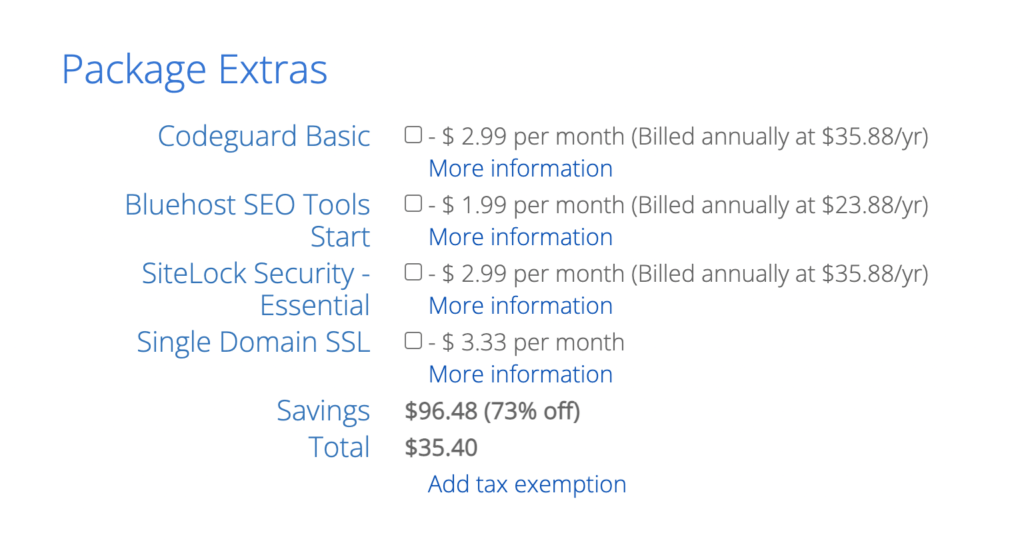The image size is (1024, 541).
Task: Open More information for Bluehost SEO Tools
Action: [520, 237]
